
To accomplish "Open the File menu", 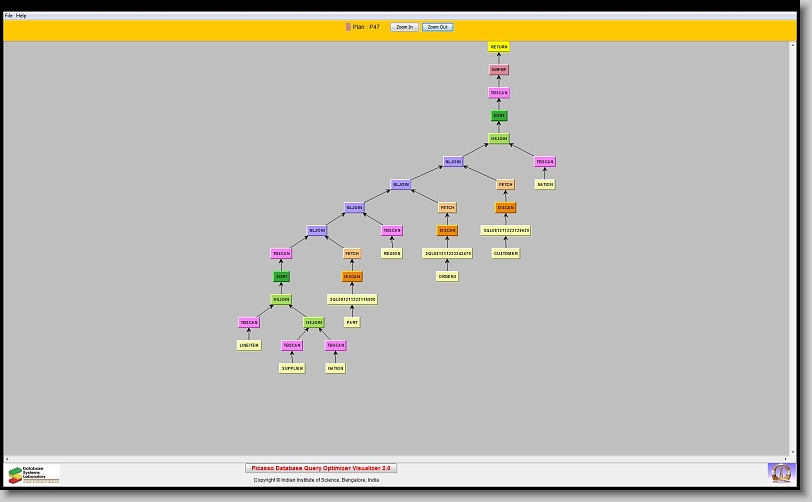I will click(x=9, y=16).
